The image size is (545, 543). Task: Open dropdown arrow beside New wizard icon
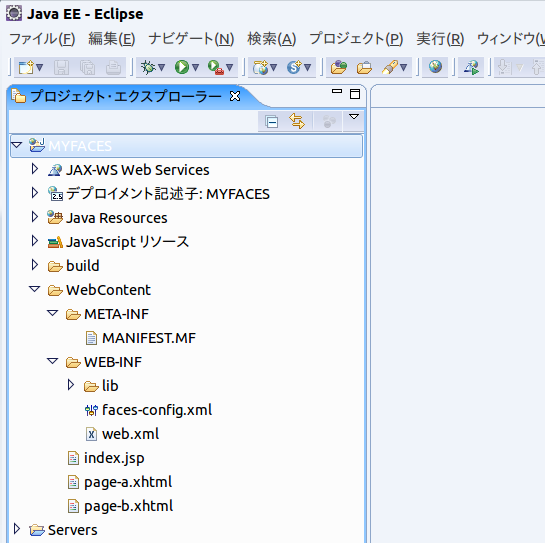[40, 67]
